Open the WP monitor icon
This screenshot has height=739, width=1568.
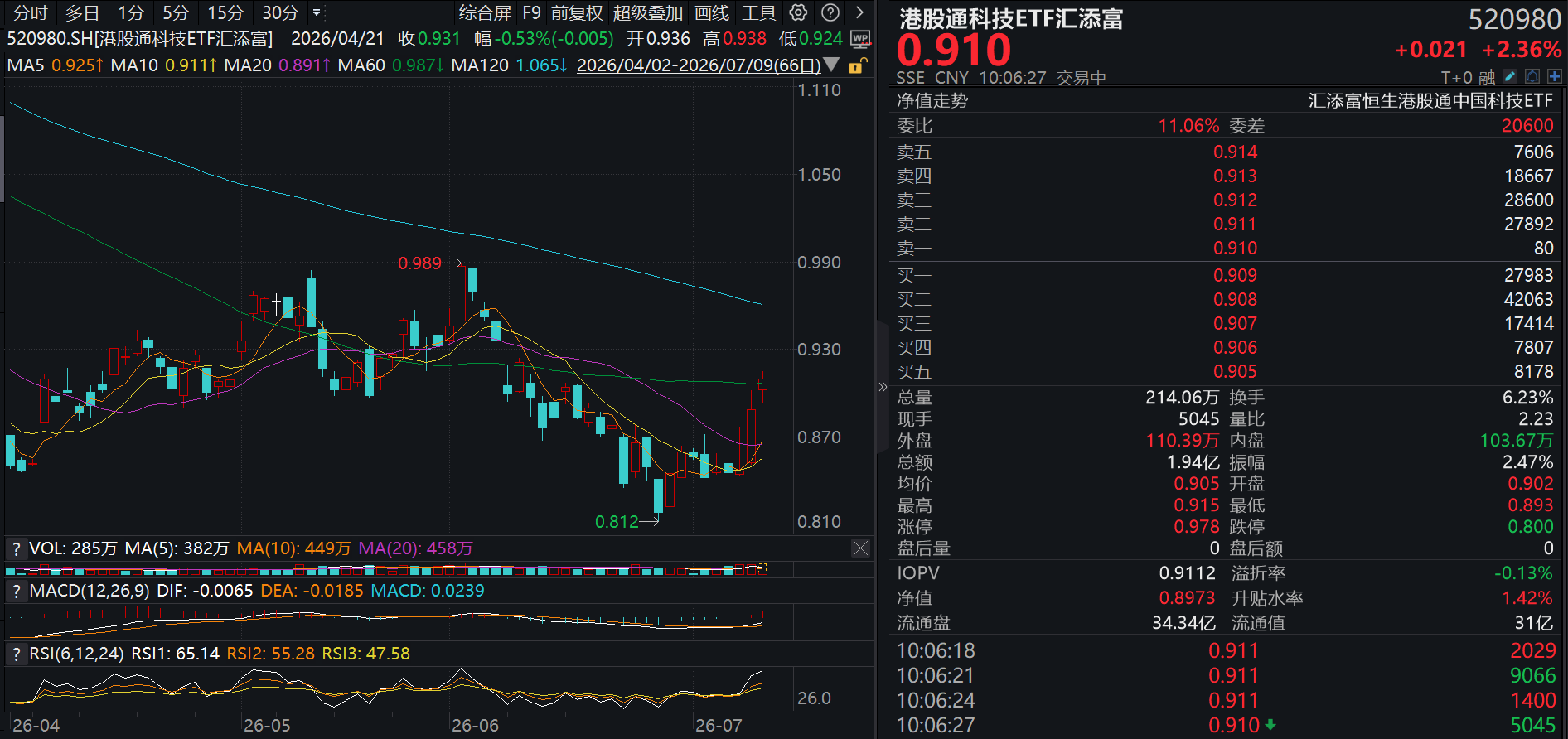[861, 39]
